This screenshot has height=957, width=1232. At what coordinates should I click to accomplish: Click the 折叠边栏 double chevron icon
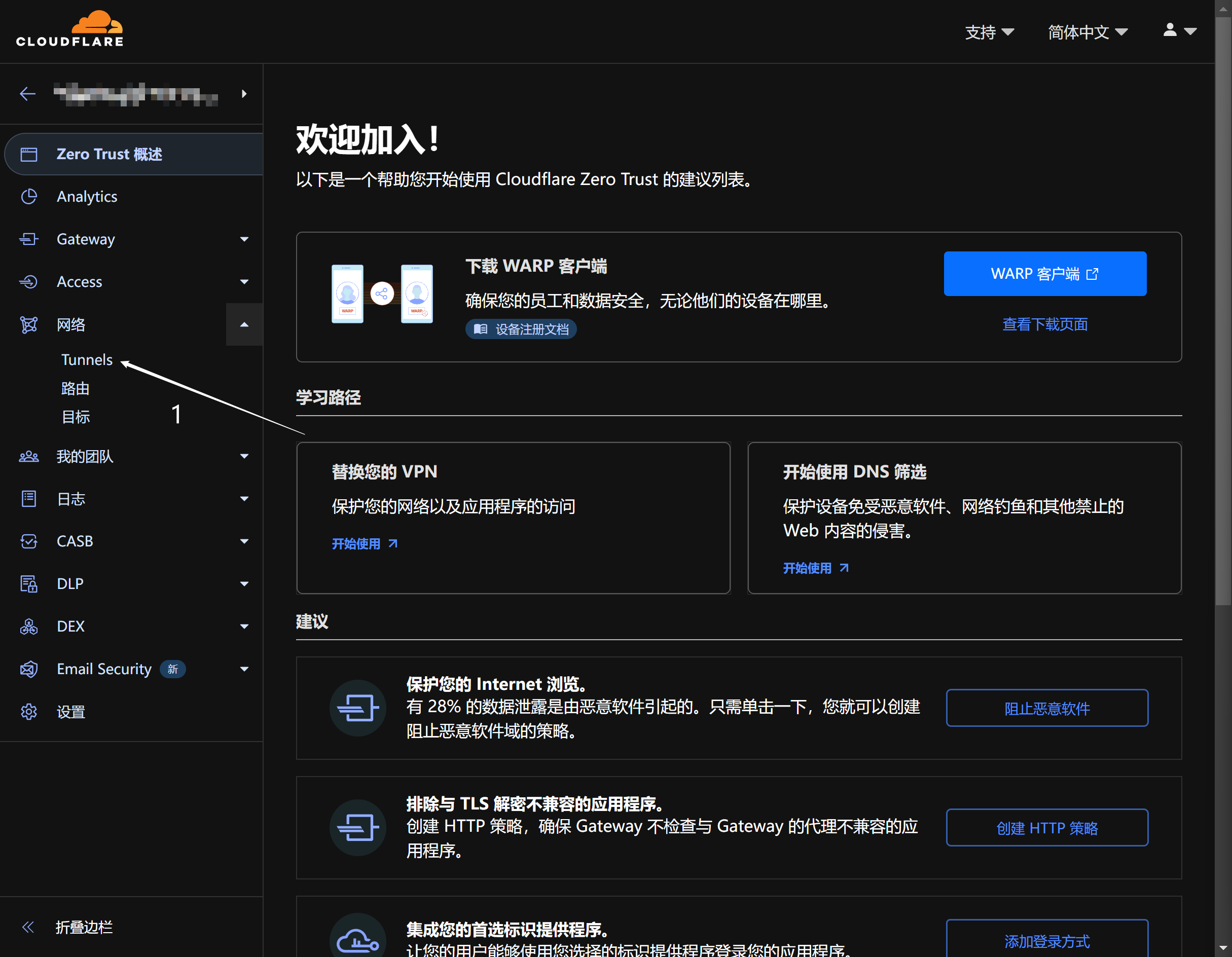tap(28, 927)
